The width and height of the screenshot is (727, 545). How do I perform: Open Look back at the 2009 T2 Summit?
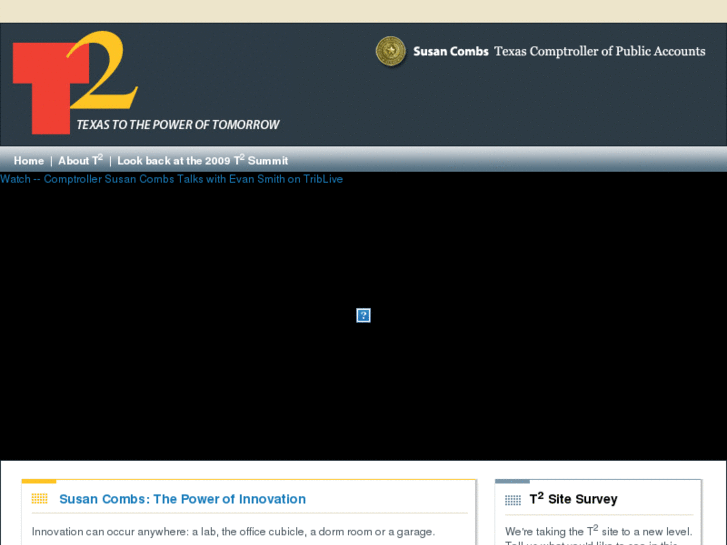point(203,160)
